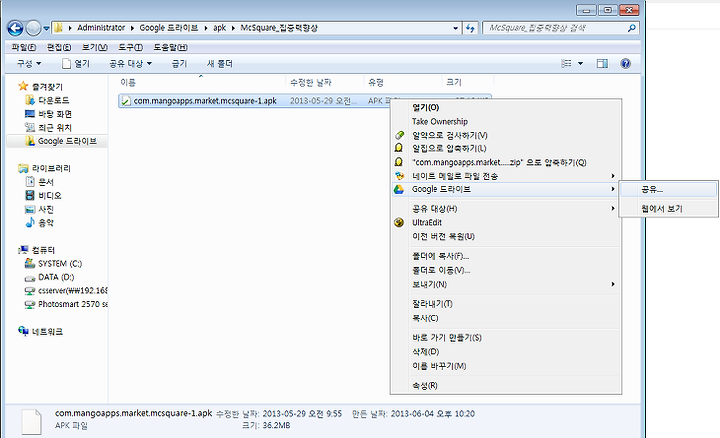Expand 보내기(N) context submenu

506,284
